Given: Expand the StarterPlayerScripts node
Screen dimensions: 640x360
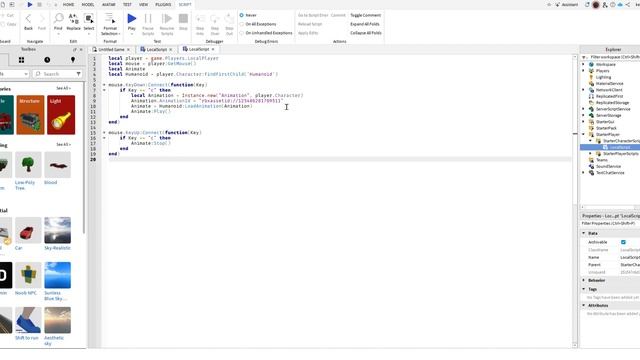Looking at the screenshot, I should tap(591, 153).
